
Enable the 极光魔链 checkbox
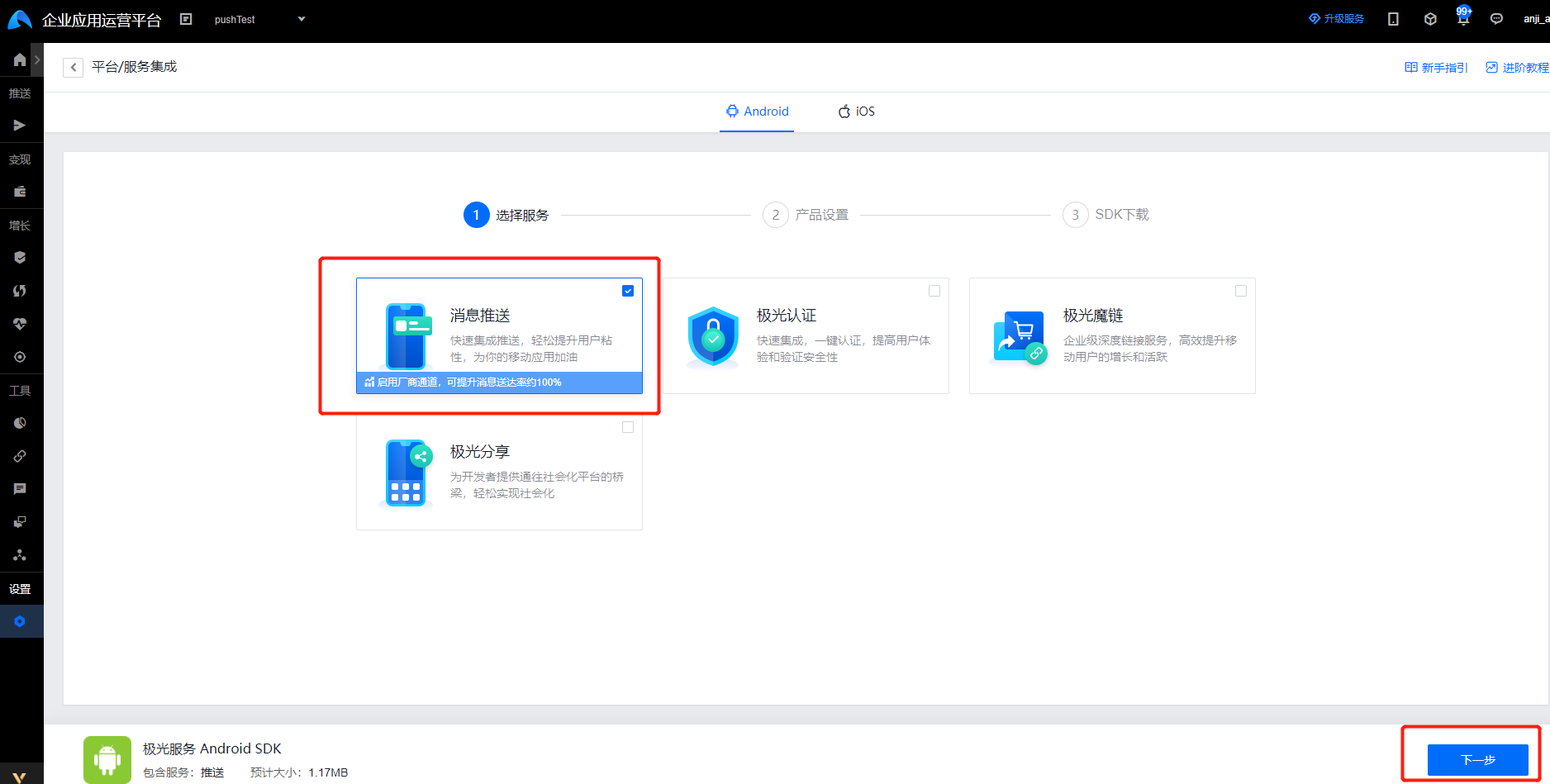[x=1241, y=291]
